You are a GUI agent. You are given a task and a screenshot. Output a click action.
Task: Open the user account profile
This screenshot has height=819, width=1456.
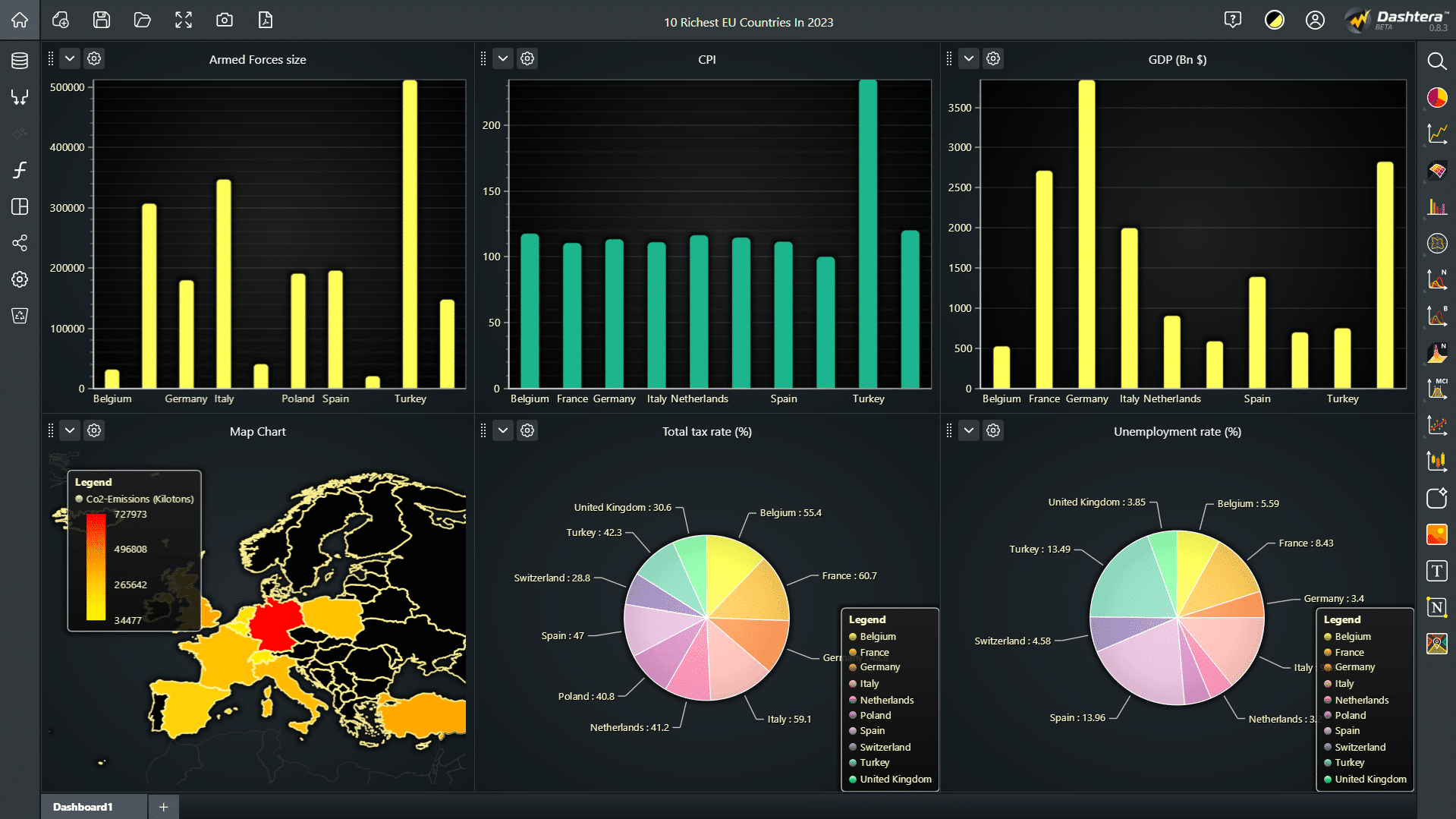1315,20
